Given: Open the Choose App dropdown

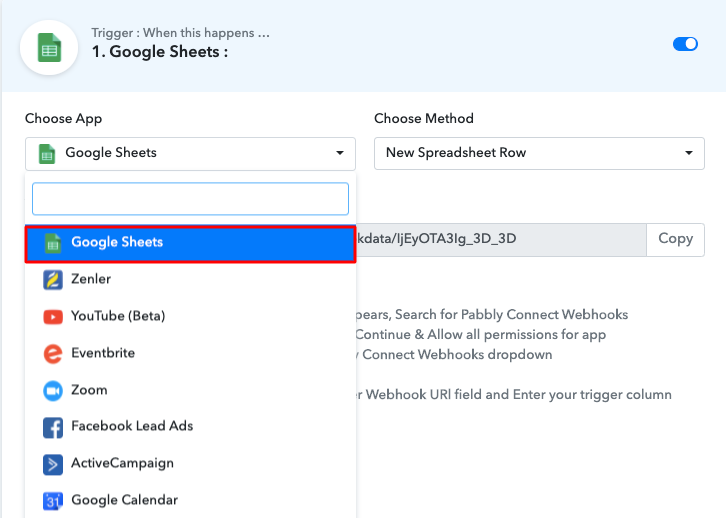Looking at the screenshot, I should click(190, 153).
